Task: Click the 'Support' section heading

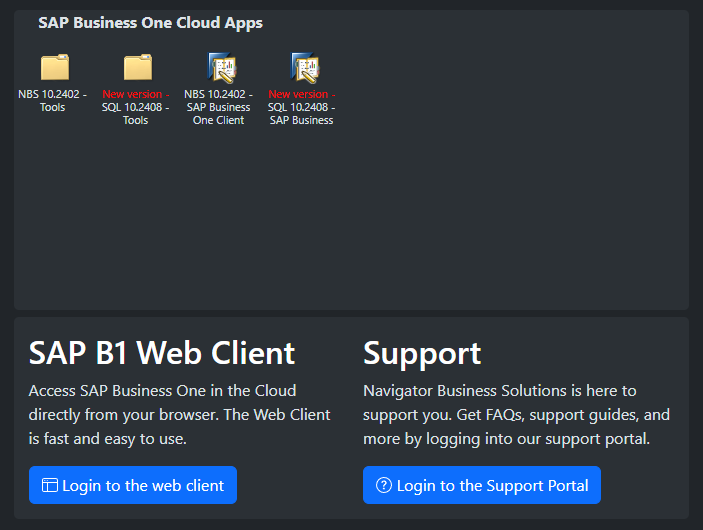Action: tap(422, 354)
